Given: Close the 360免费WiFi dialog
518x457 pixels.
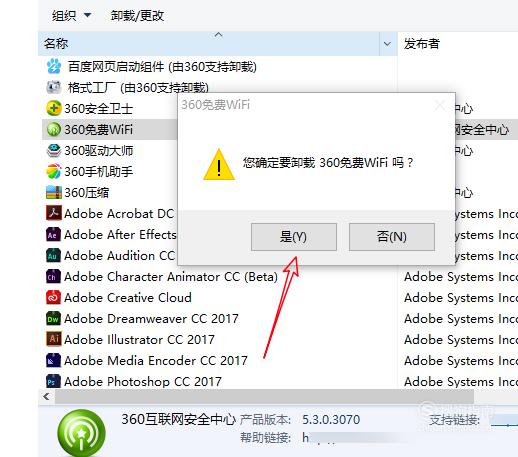Looking at the screenshot, I should [x=440, y=105].
